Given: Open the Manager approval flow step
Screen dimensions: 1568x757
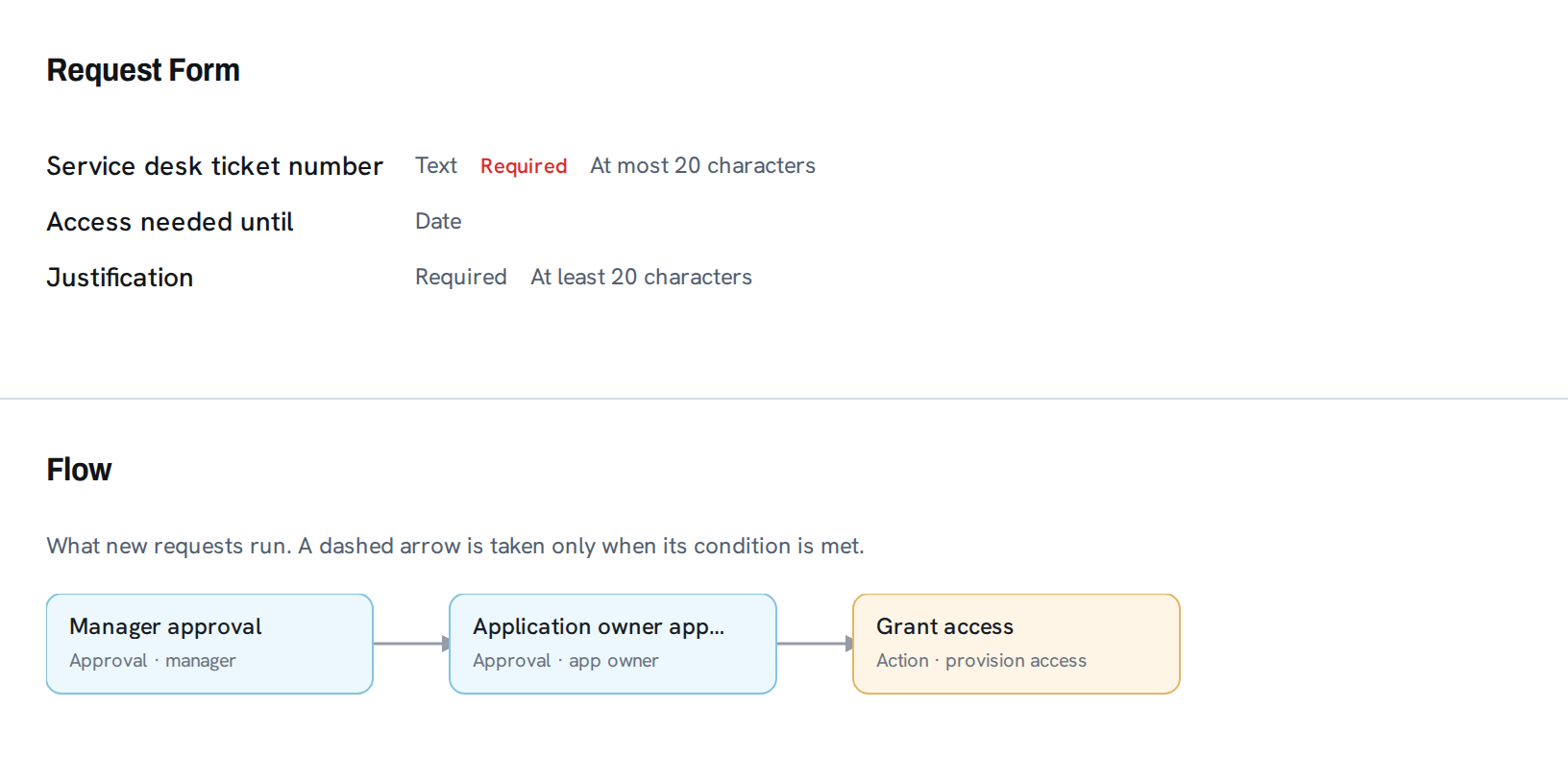Looking at the screenshot, I should point(209,644).
